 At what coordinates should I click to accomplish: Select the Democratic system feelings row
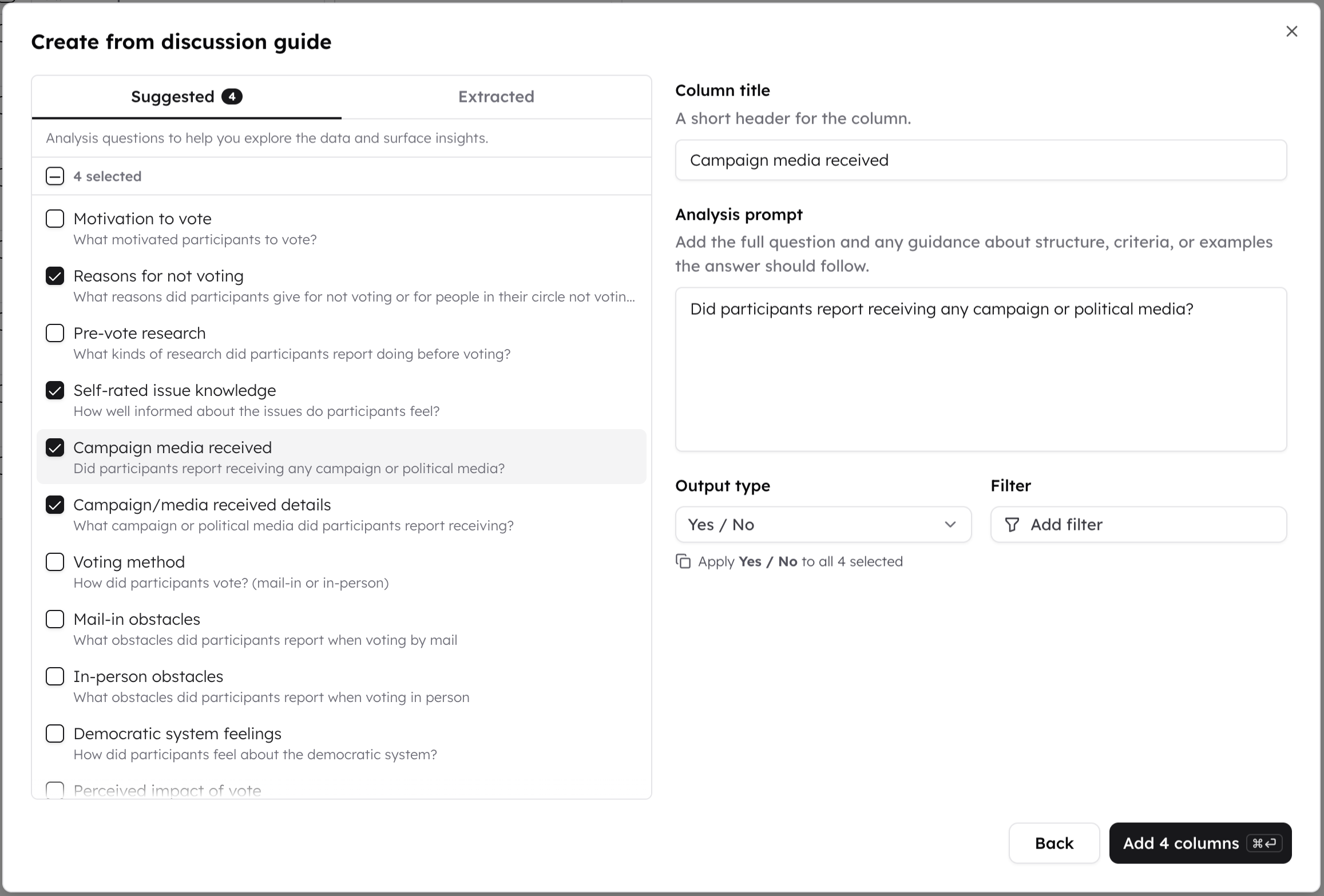[x=342, y=743]
